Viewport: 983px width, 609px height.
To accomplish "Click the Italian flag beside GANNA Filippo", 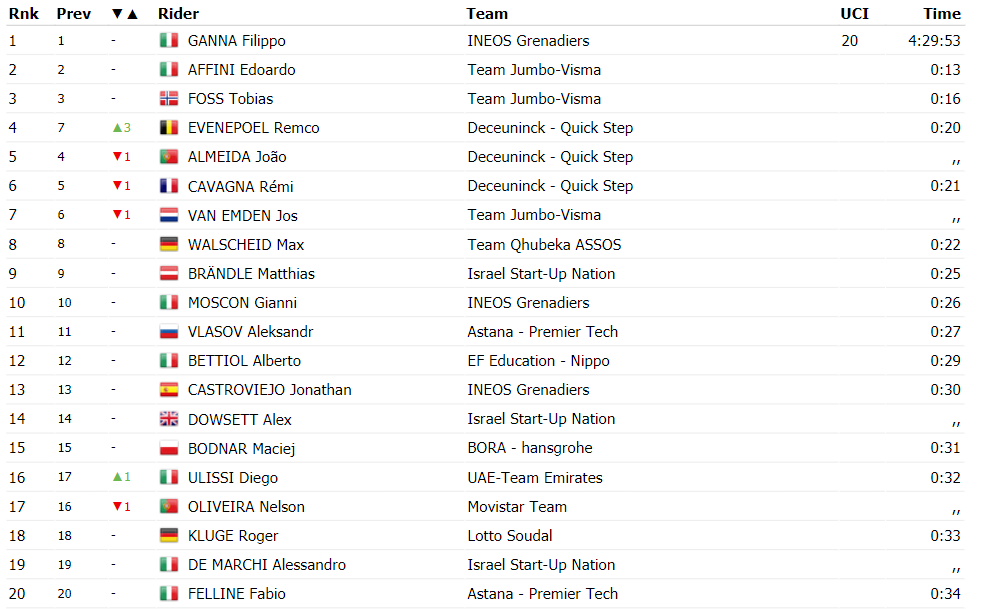I will 169,41.
